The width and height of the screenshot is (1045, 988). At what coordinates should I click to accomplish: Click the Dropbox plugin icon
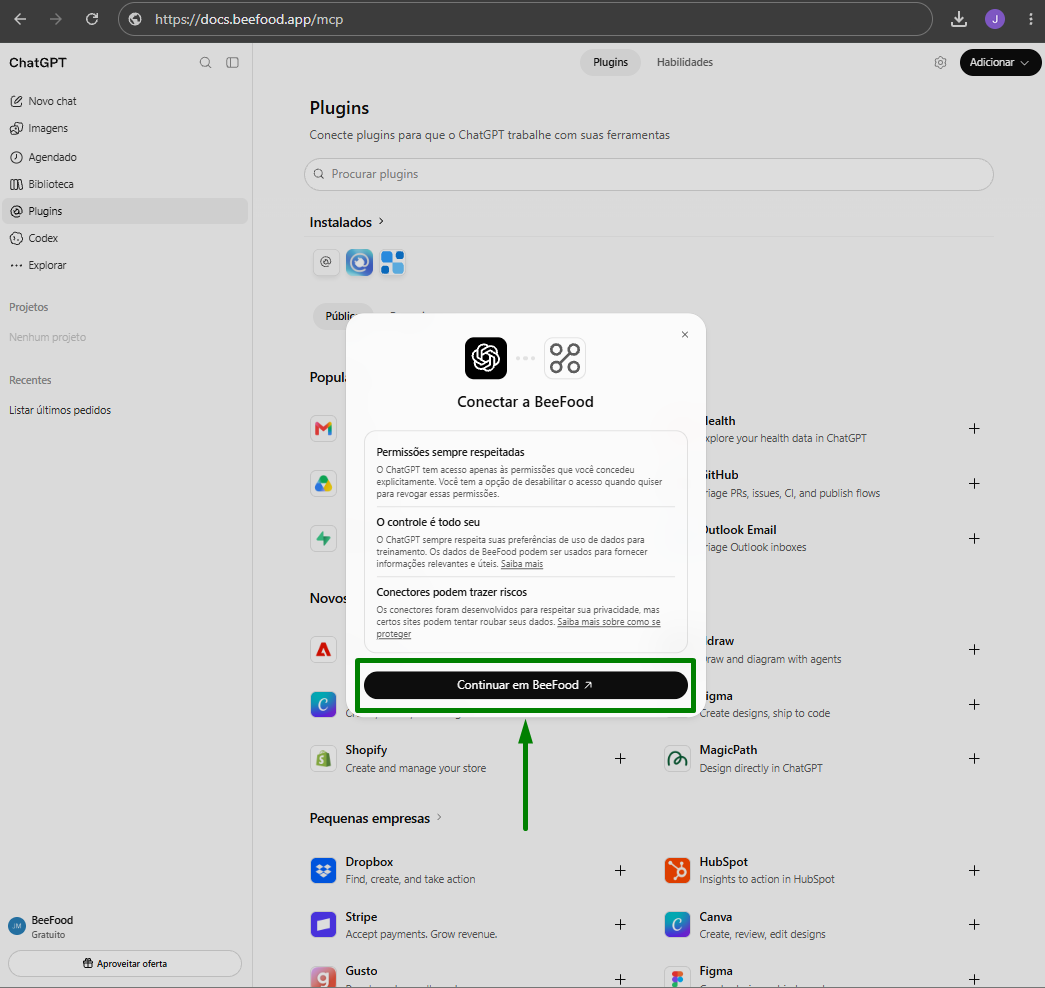pos(323,871)
